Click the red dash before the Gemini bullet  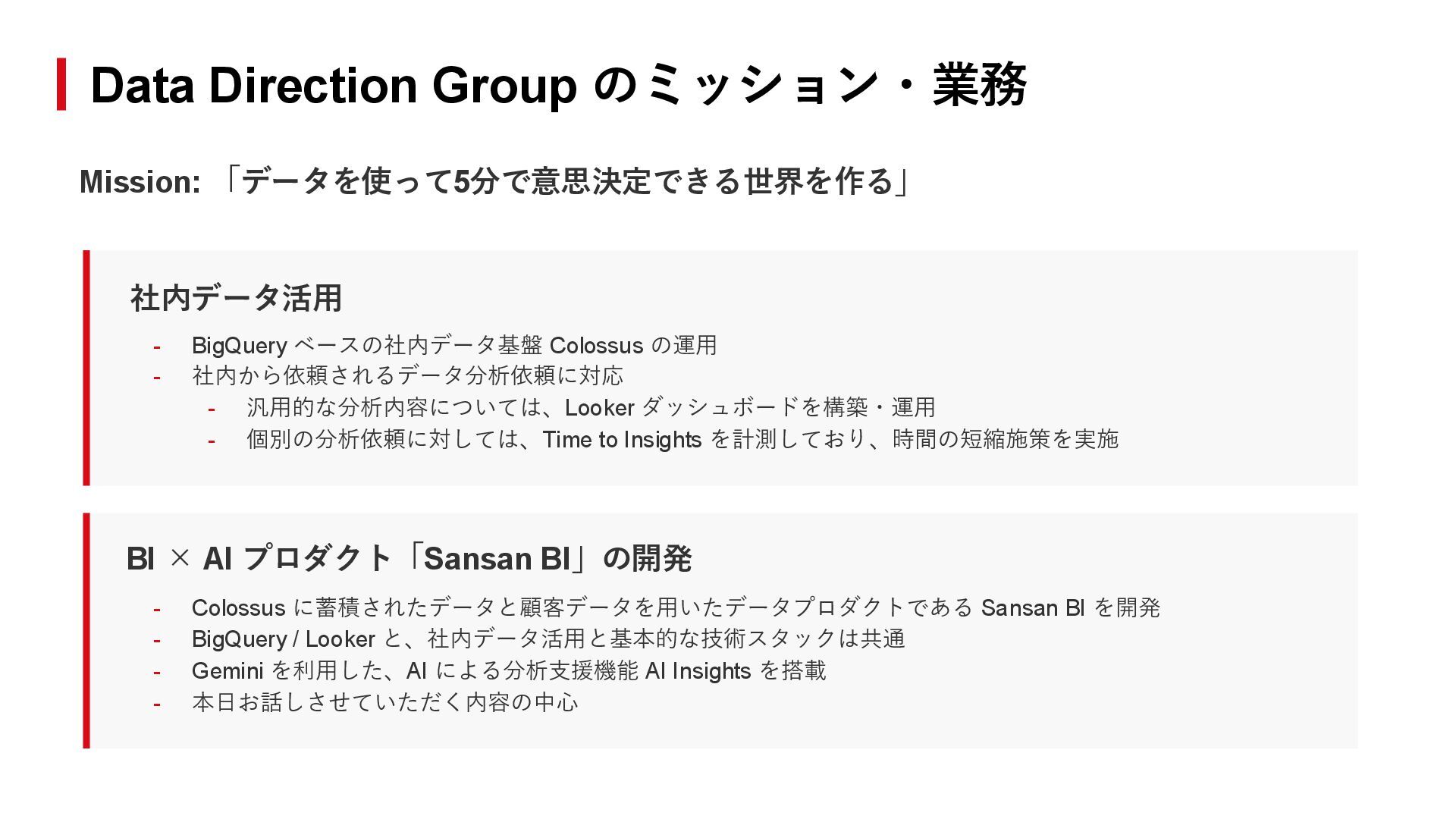[x=157, y=672]
